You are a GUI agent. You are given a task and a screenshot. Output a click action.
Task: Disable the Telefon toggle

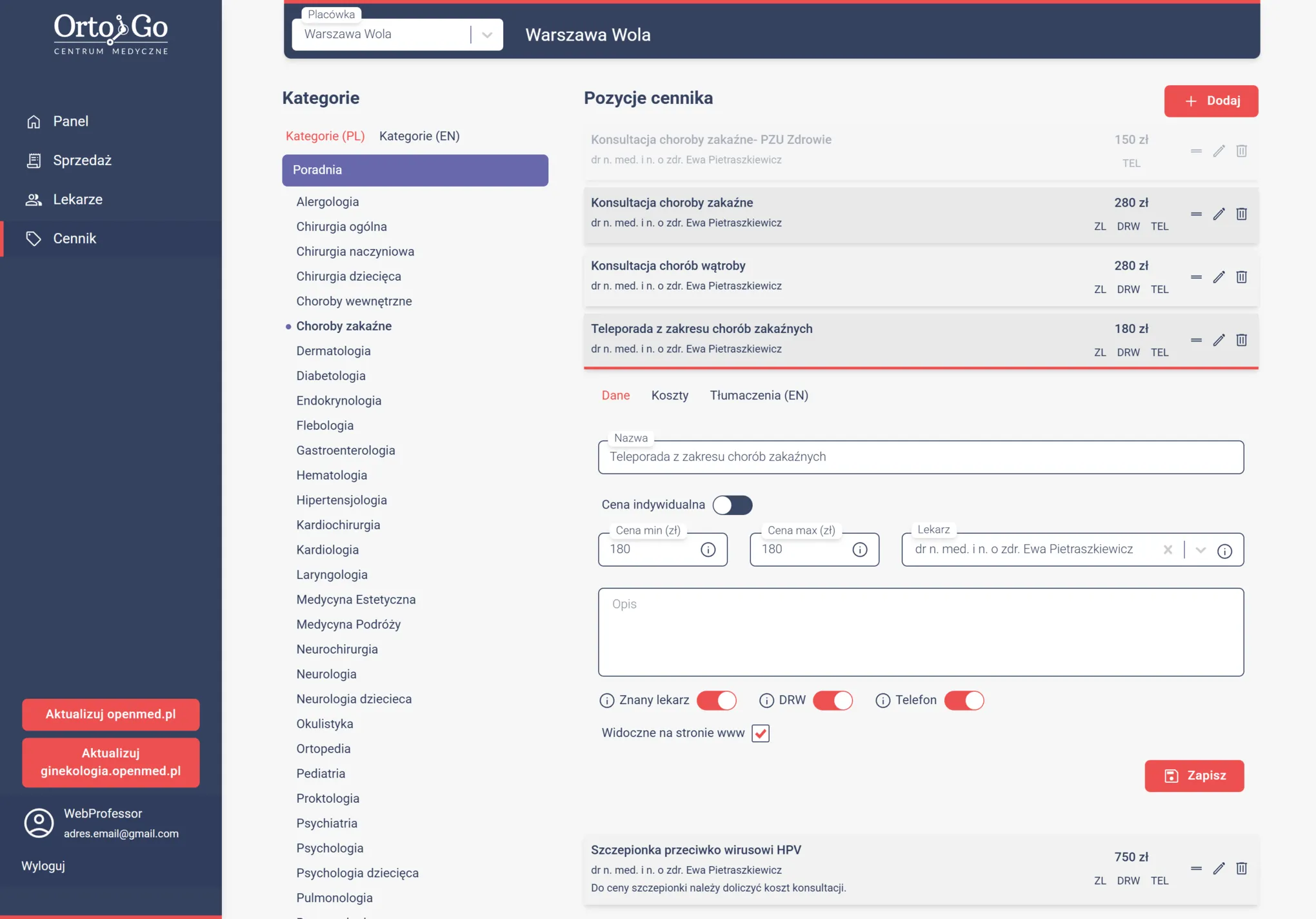(x=964, y=700)
